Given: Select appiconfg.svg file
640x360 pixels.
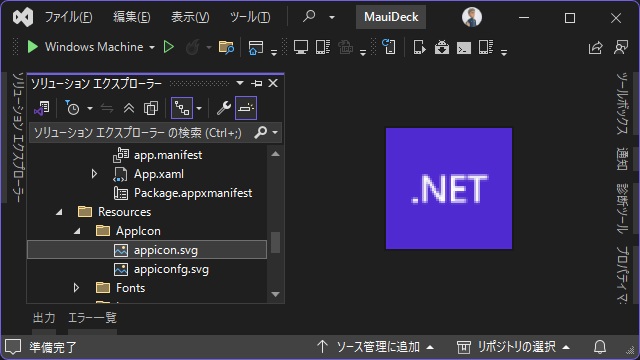Looking at the screenshot, I should coord(171,269).
